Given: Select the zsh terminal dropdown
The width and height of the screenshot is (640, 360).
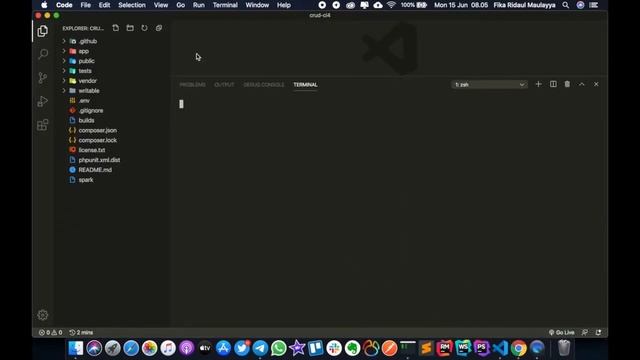Looking at the screenshot, I should 489,84.
